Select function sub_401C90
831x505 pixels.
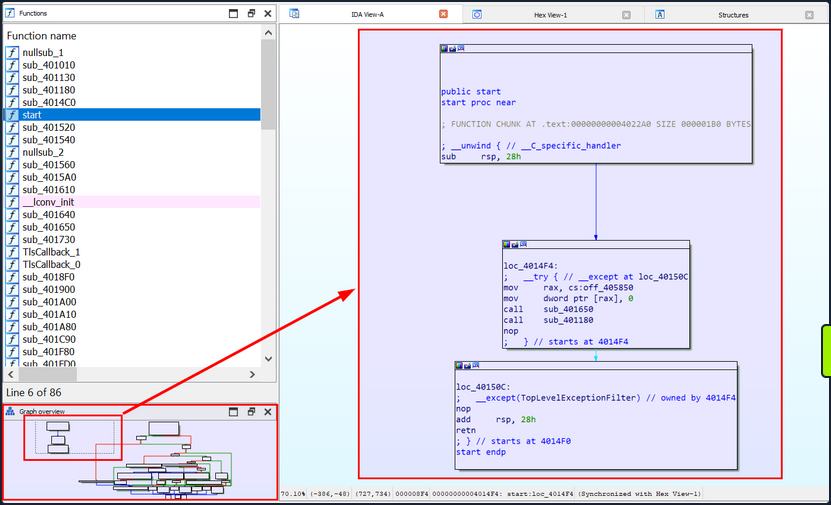pos(132,339)
